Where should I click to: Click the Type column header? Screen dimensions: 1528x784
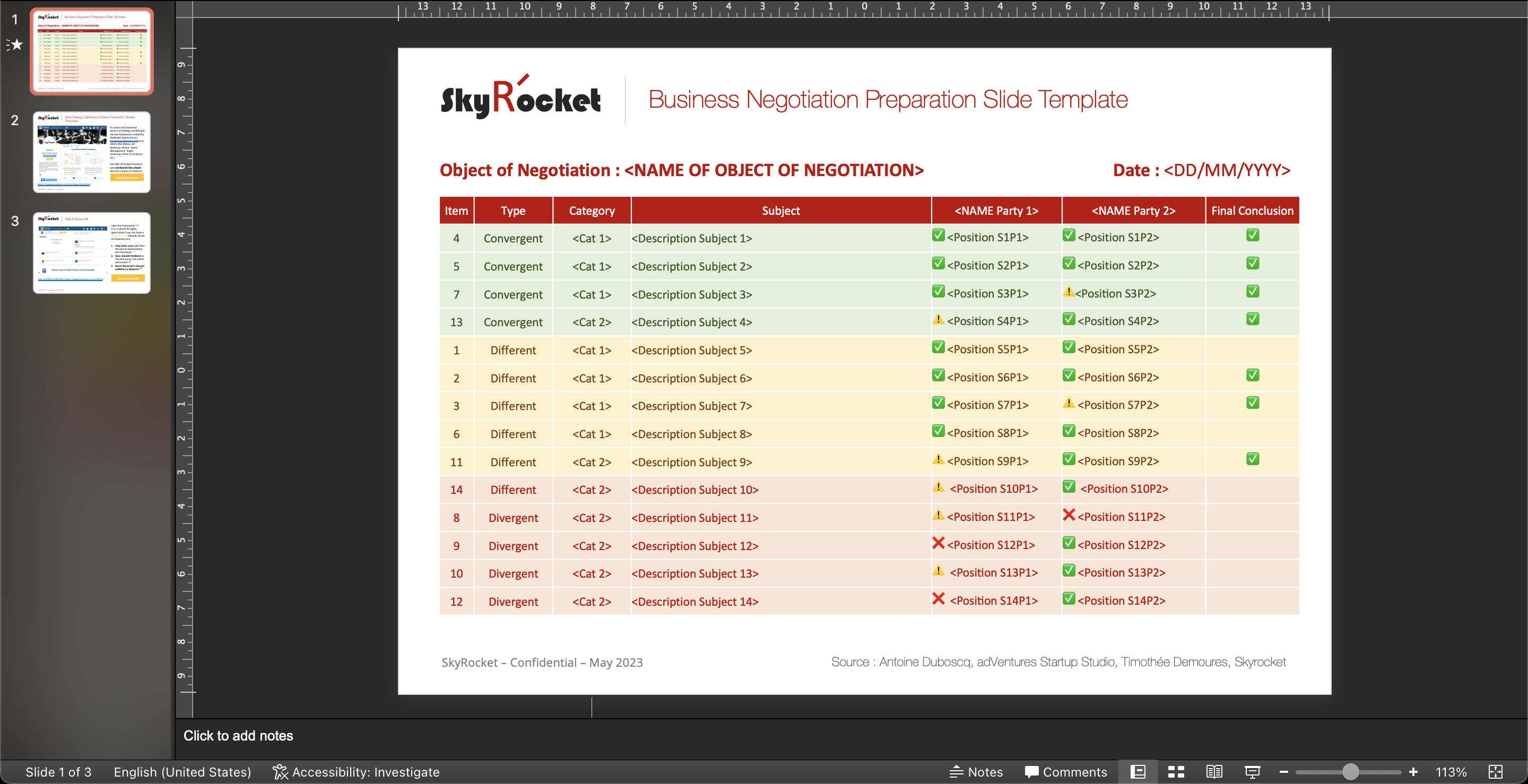click(513, 211)
